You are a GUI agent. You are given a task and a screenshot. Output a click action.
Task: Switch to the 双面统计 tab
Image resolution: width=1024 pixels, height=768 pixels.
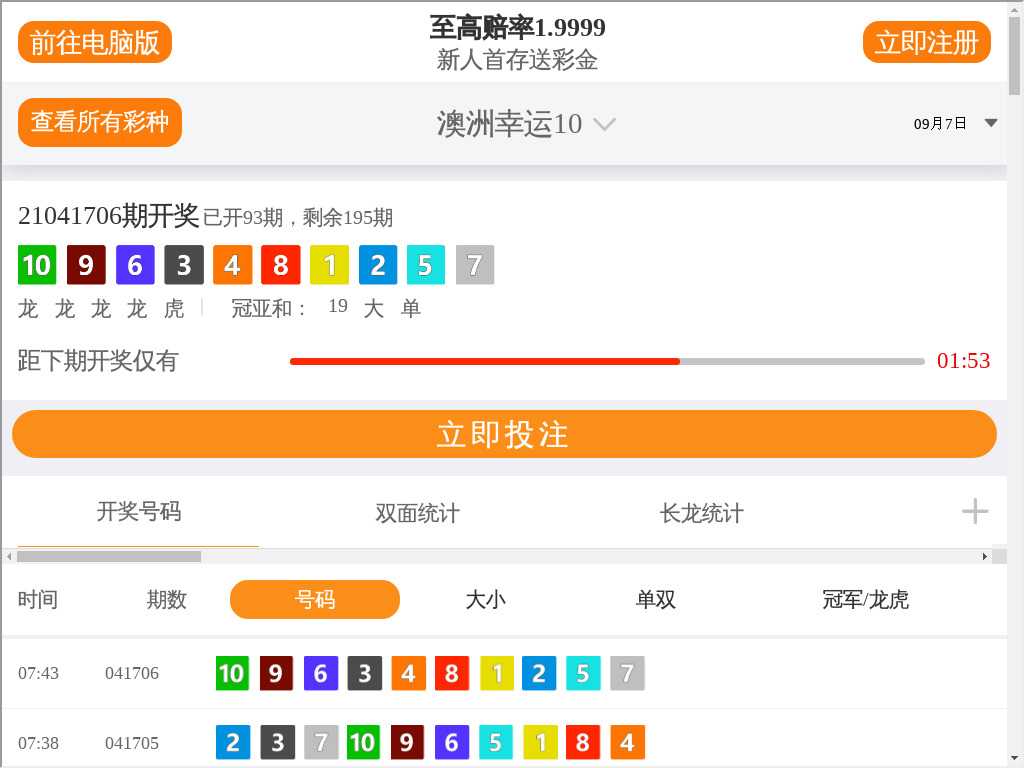pos(417,513)
